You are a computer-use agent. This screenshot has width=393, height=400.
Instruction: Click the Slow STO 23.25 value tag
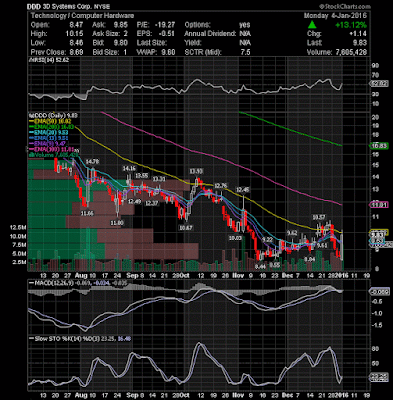[379, 377]
